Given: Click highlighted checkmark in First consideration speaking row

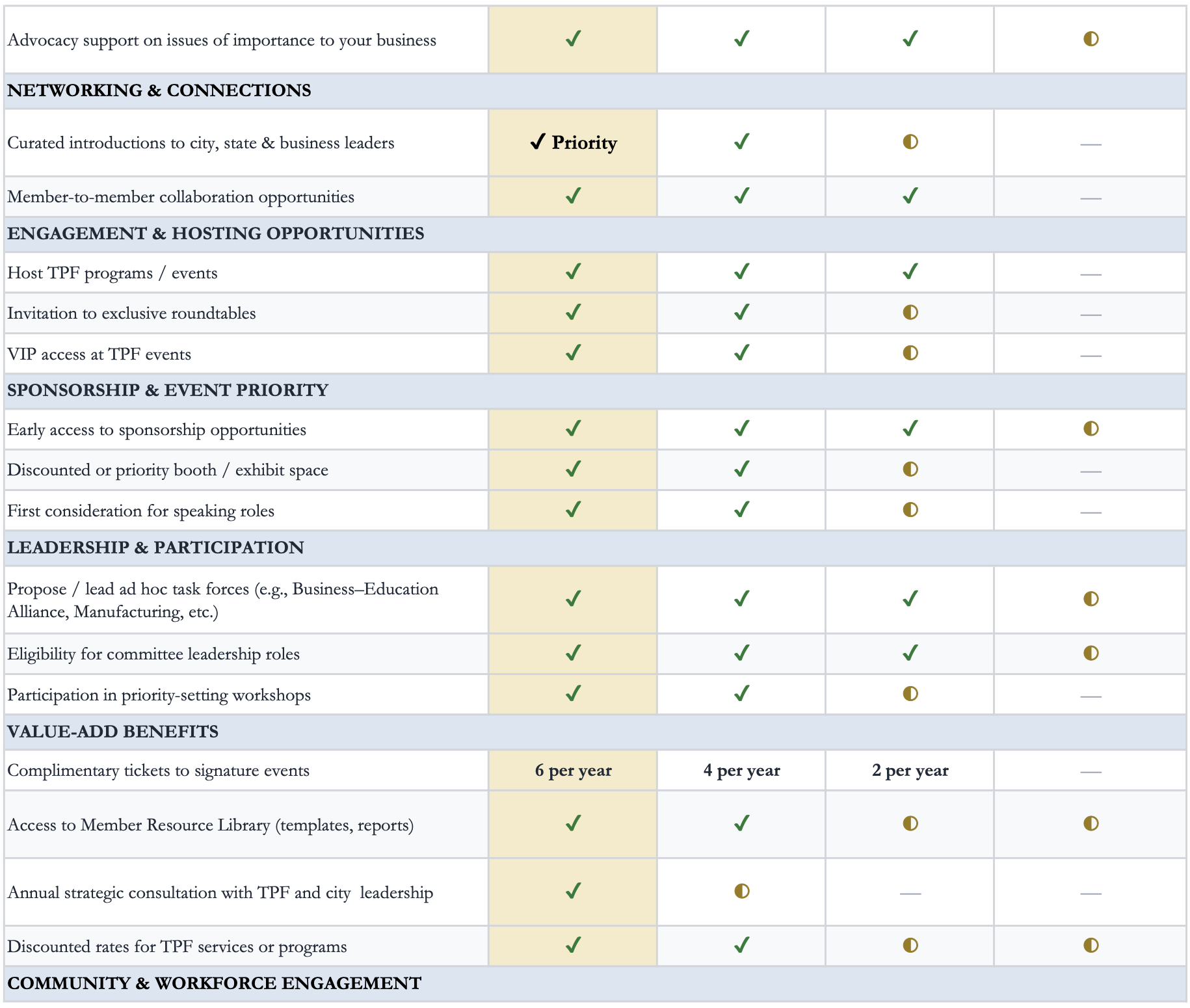Looking at the screenshot, I should (573, 510).
